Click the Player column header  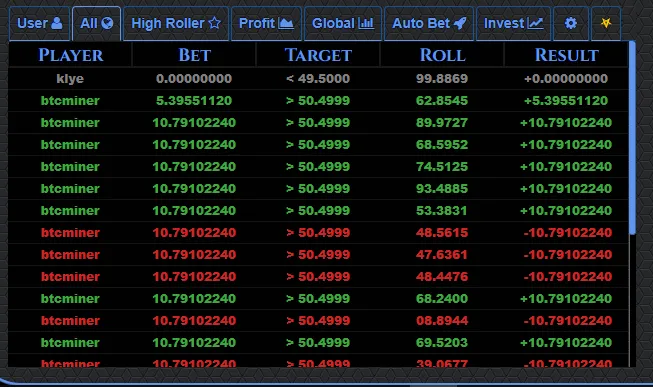coord(70,55)
